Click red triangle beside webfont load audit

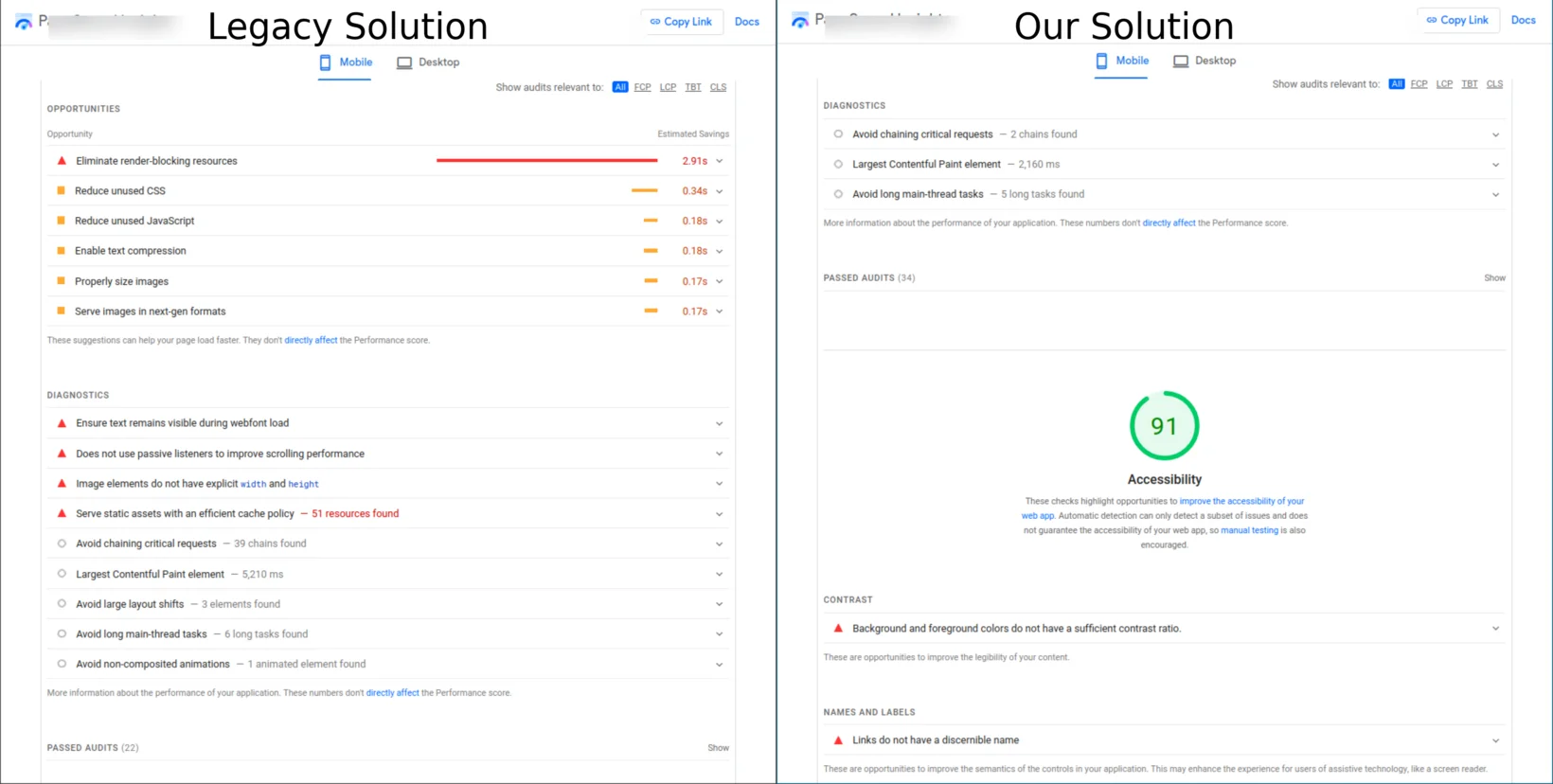62,423
